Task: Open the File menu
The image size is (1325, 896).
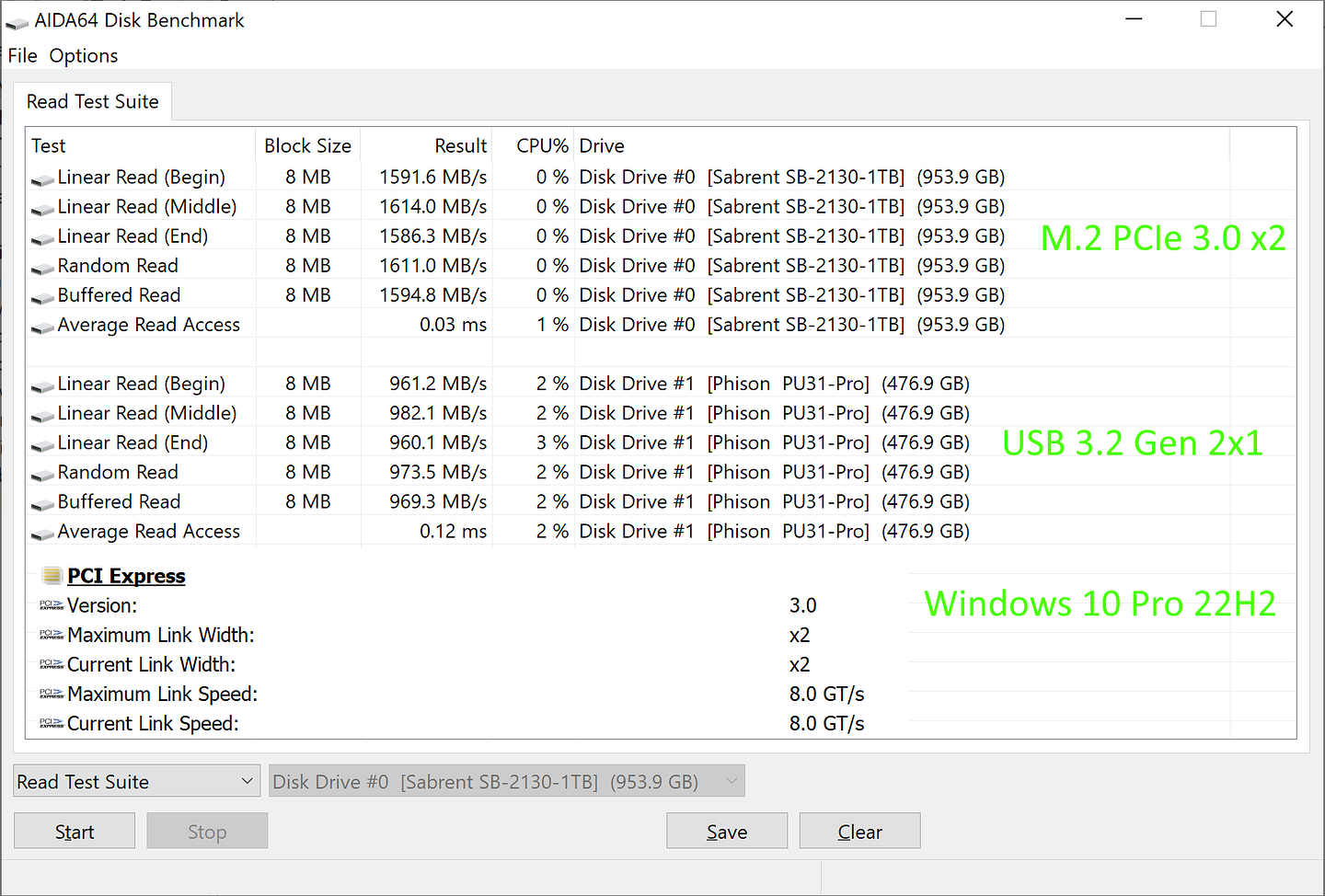Action: [x=21, y=55]
